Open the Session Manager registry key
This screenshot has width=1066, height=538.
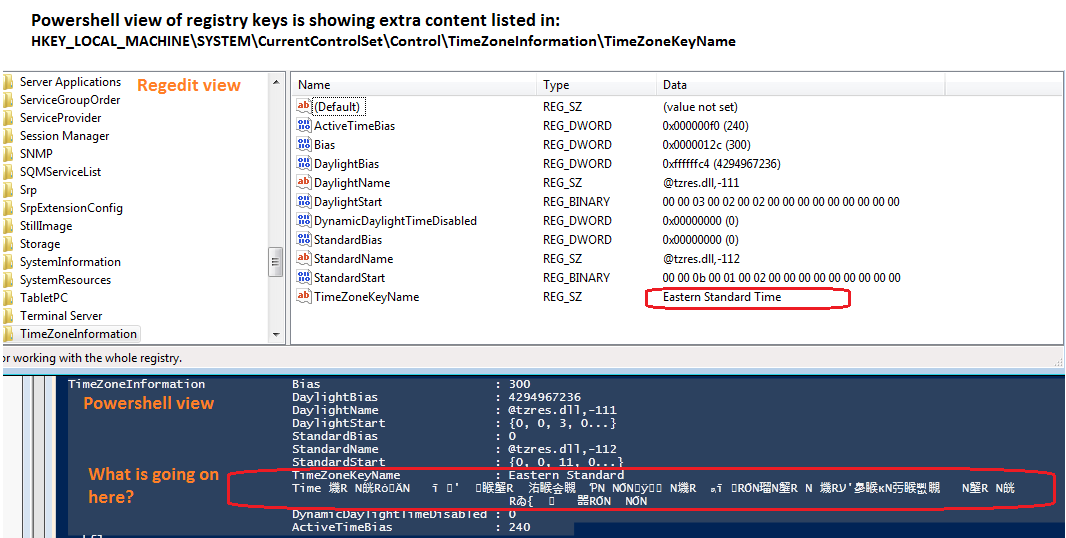(65, 136)
